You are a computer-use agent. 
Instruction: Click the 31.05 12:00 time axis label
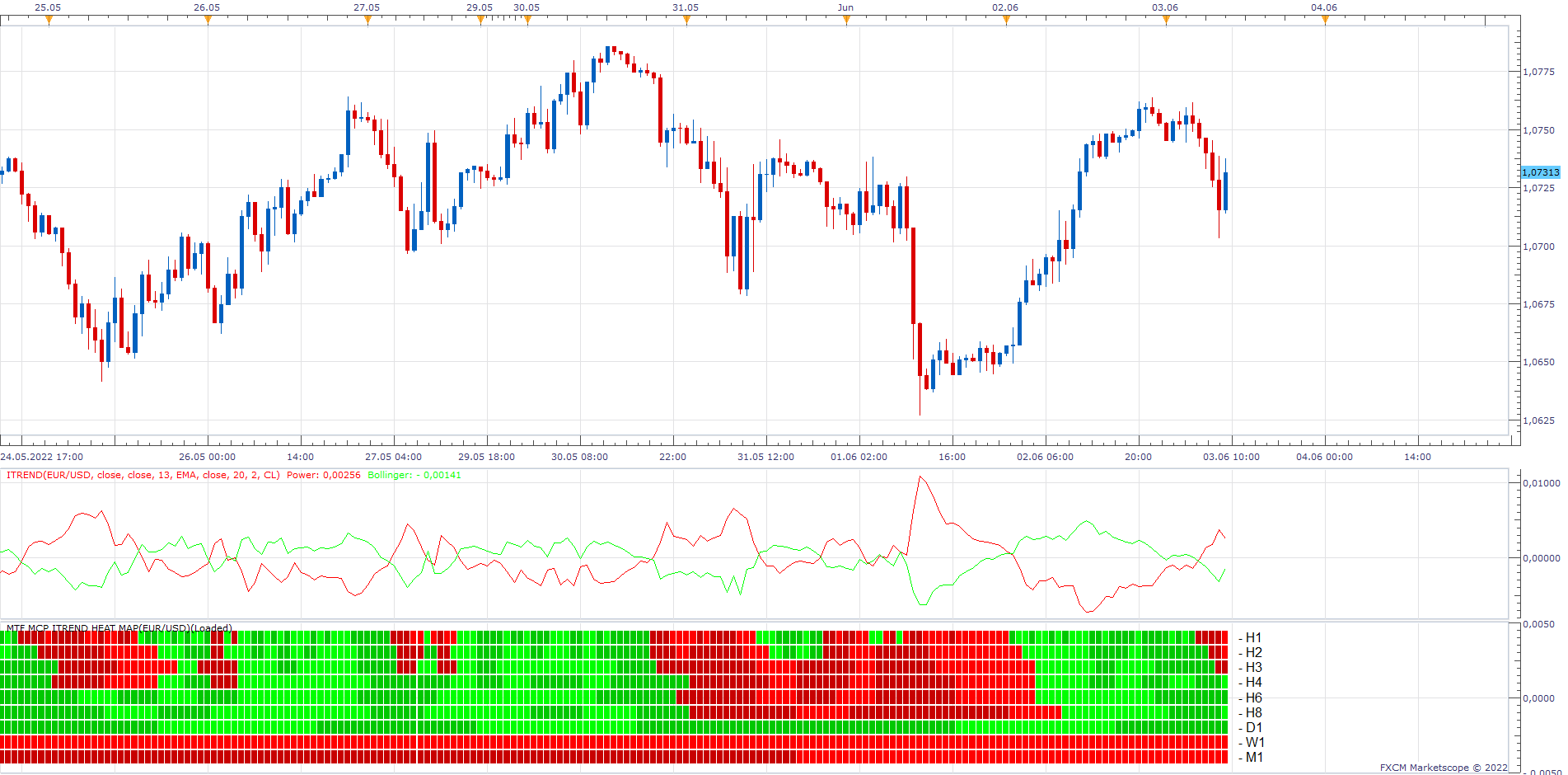click(765, 457)
